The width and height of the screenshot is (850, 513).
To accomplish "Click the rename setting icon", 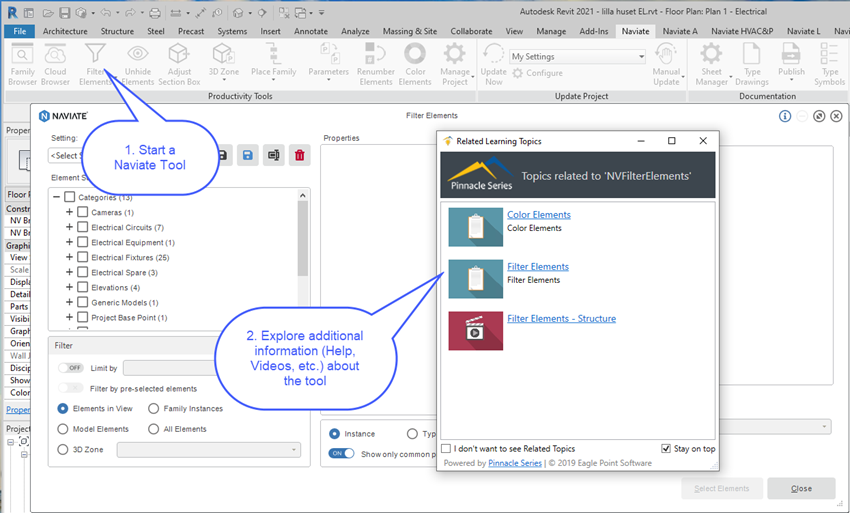I will 274,156.
